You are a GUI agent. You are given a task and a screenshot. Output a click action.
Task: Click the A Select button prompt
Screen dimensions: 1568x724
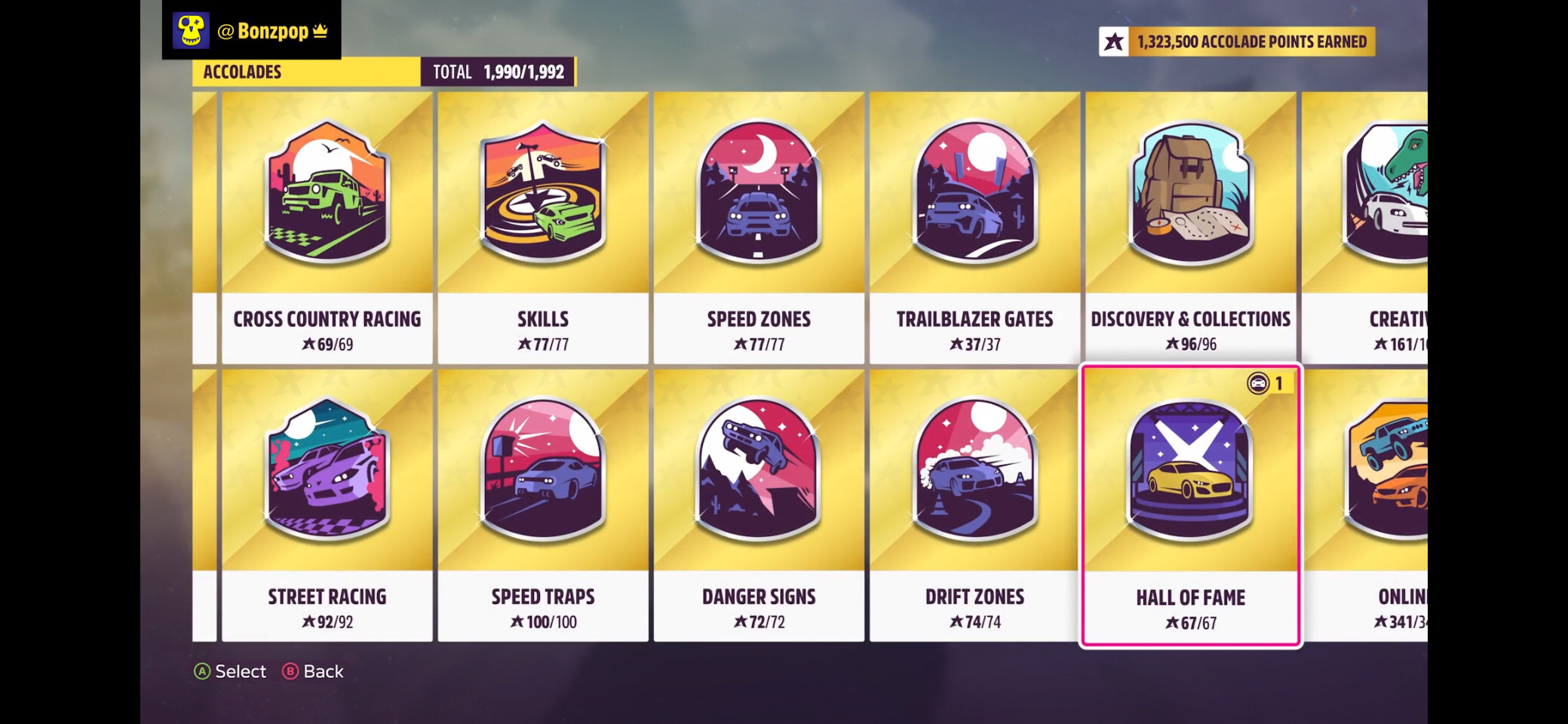coord(230,671)
